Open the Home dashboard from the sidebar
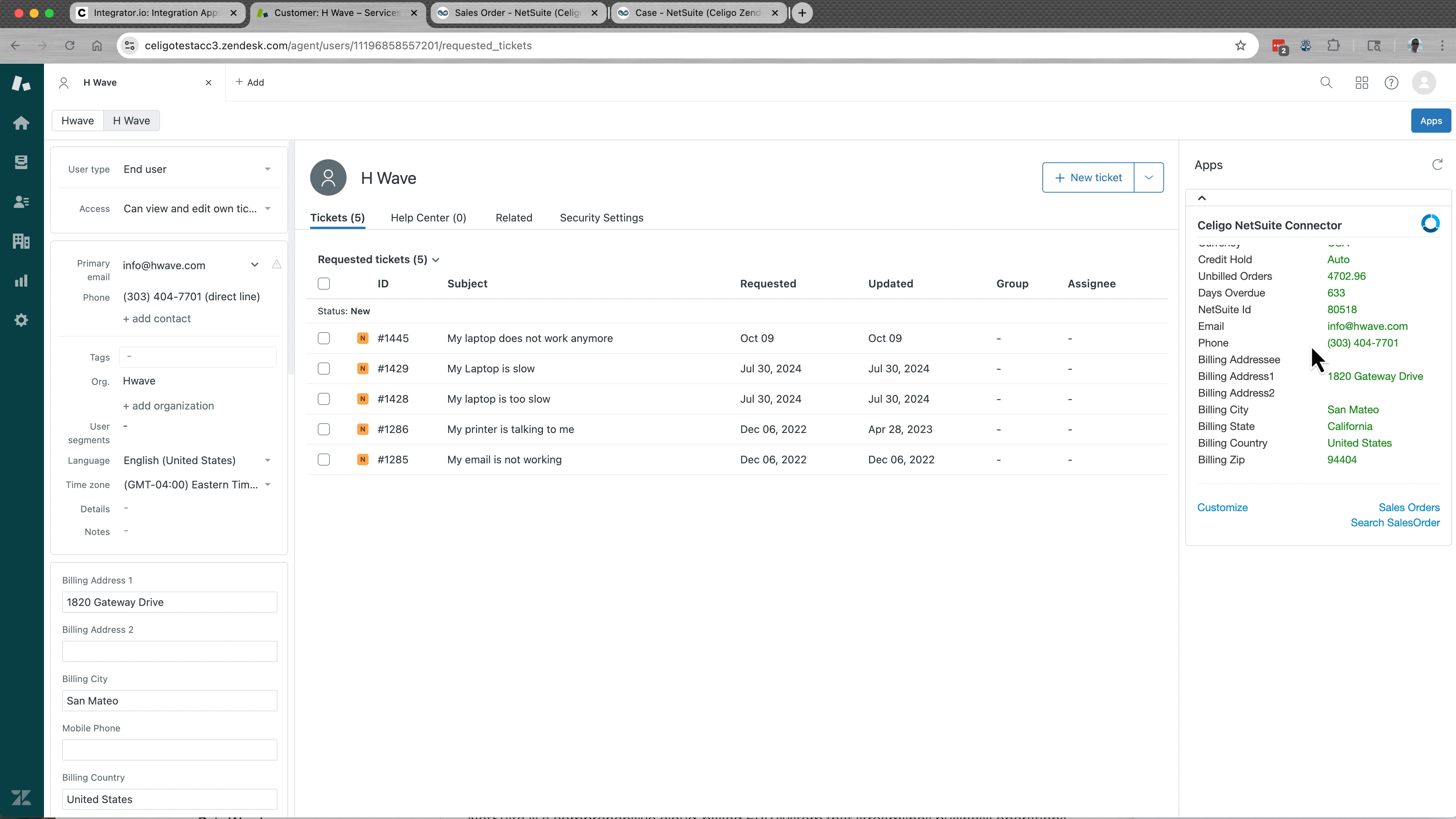 pyautogui.click(x=21, y=122)
